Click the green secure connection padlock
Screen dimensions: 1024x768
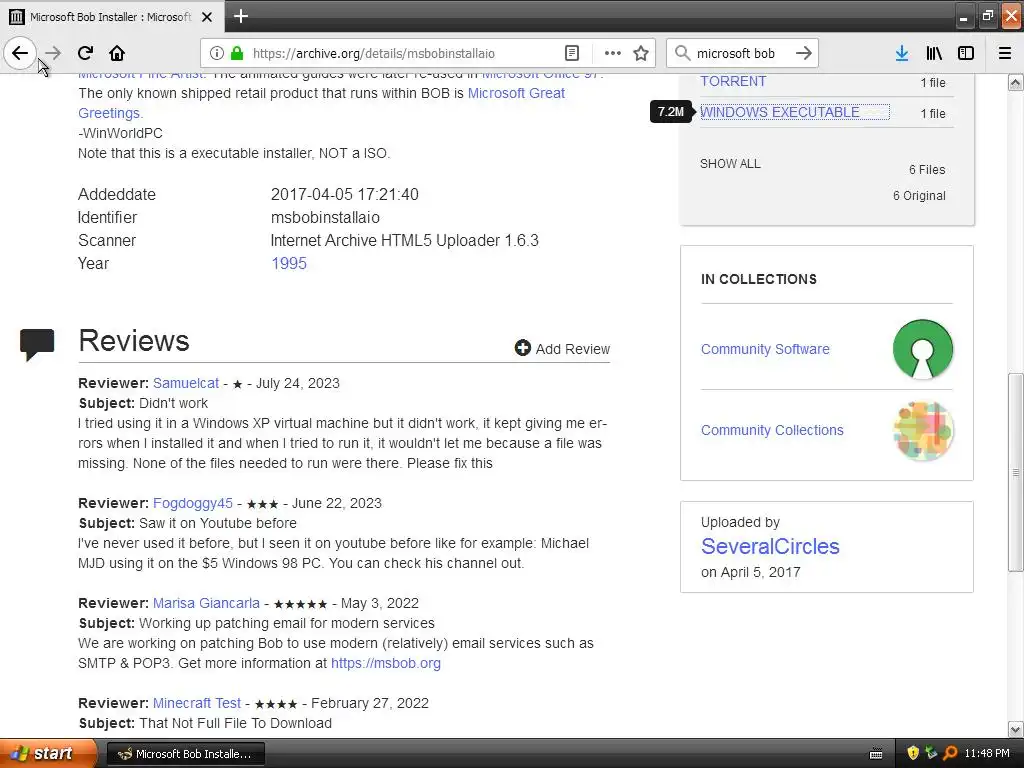[x=237, y=53]
